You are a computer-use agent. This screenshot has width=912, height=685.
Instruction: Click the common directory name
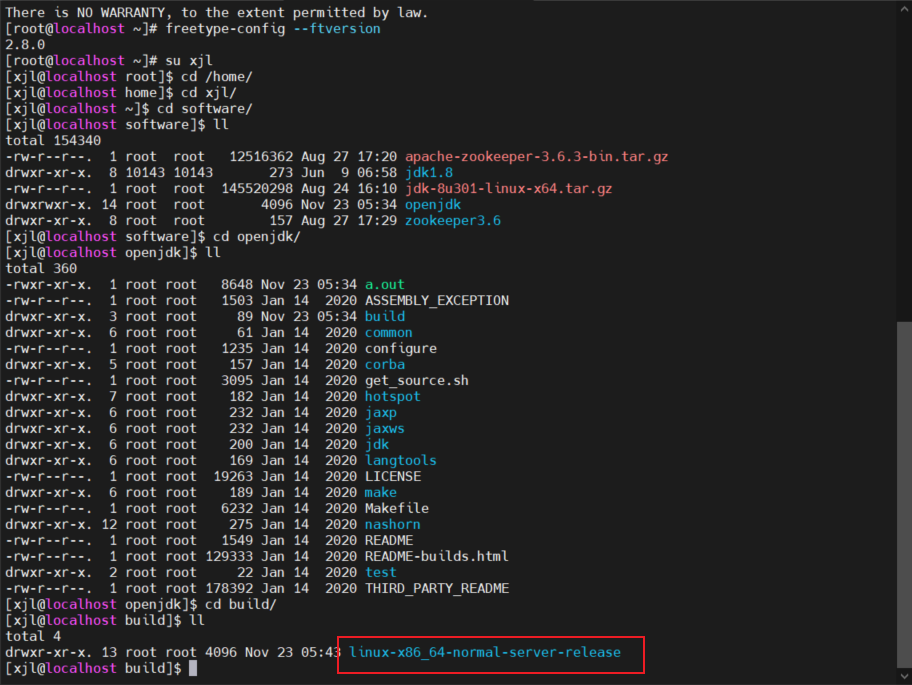tap(389, 333)
